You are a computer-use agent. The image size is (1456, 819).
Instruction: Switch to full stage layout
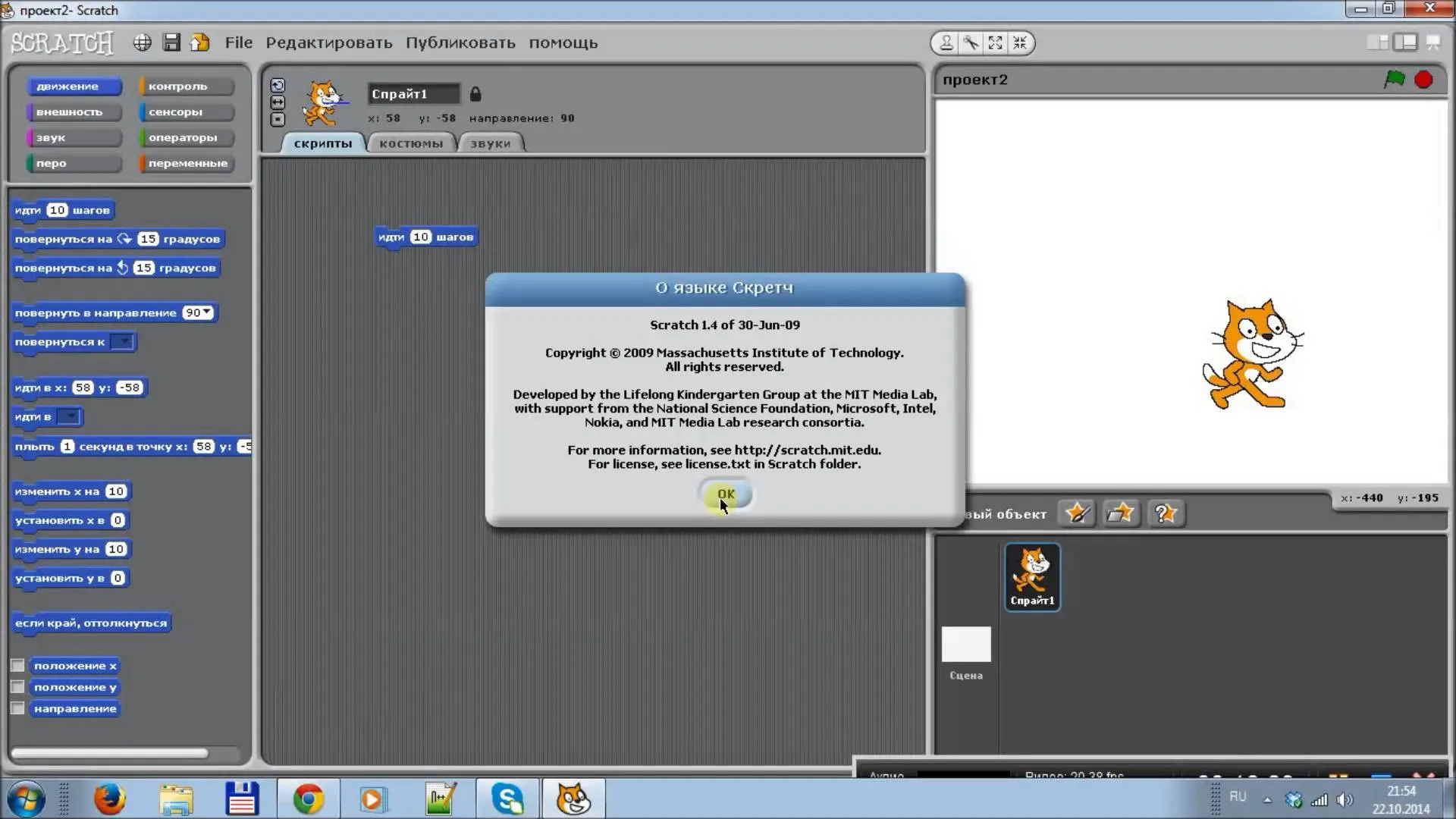[x=1405, y=43]
